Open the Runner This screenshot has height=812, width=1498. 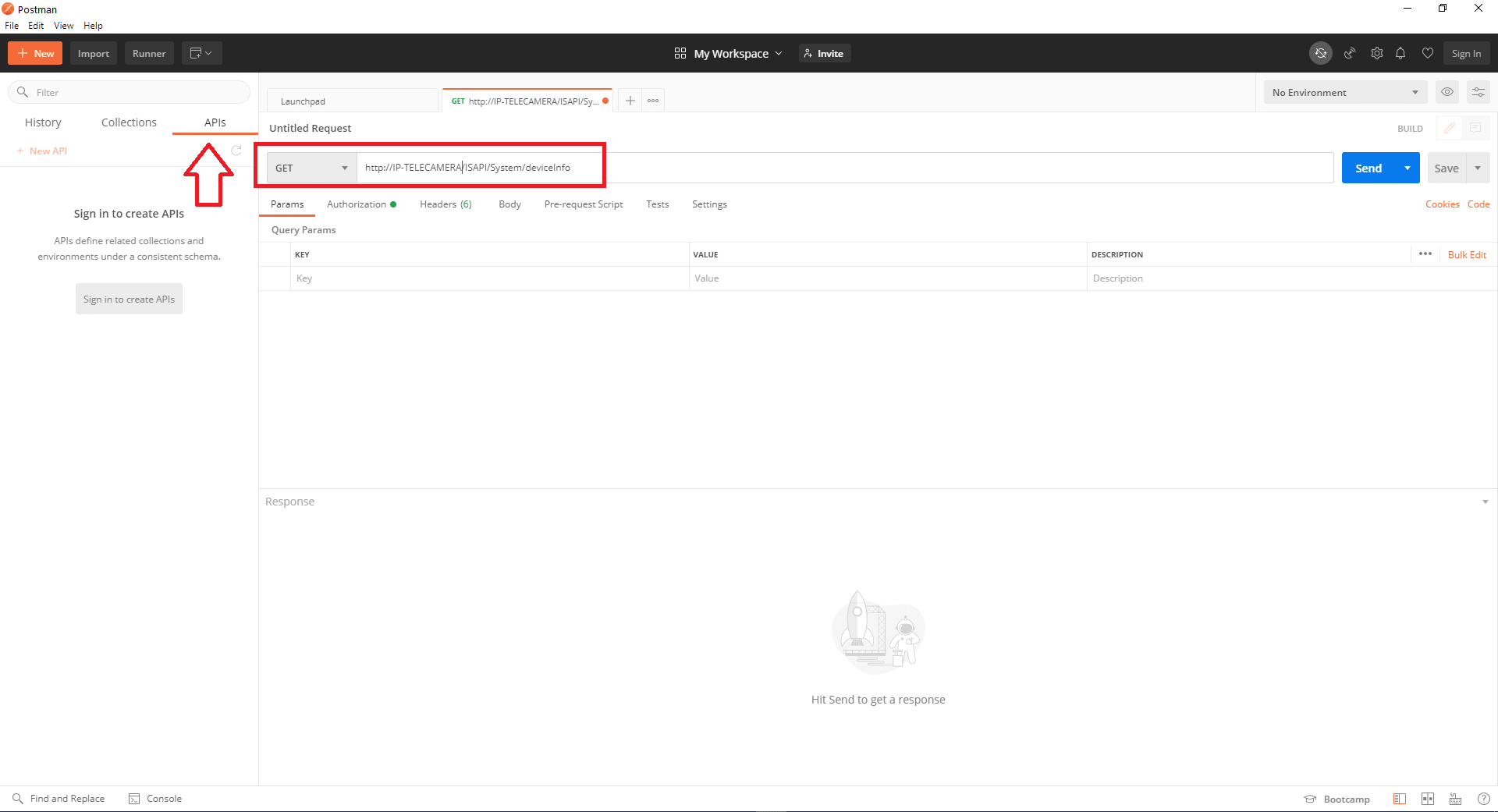point(149,53)
